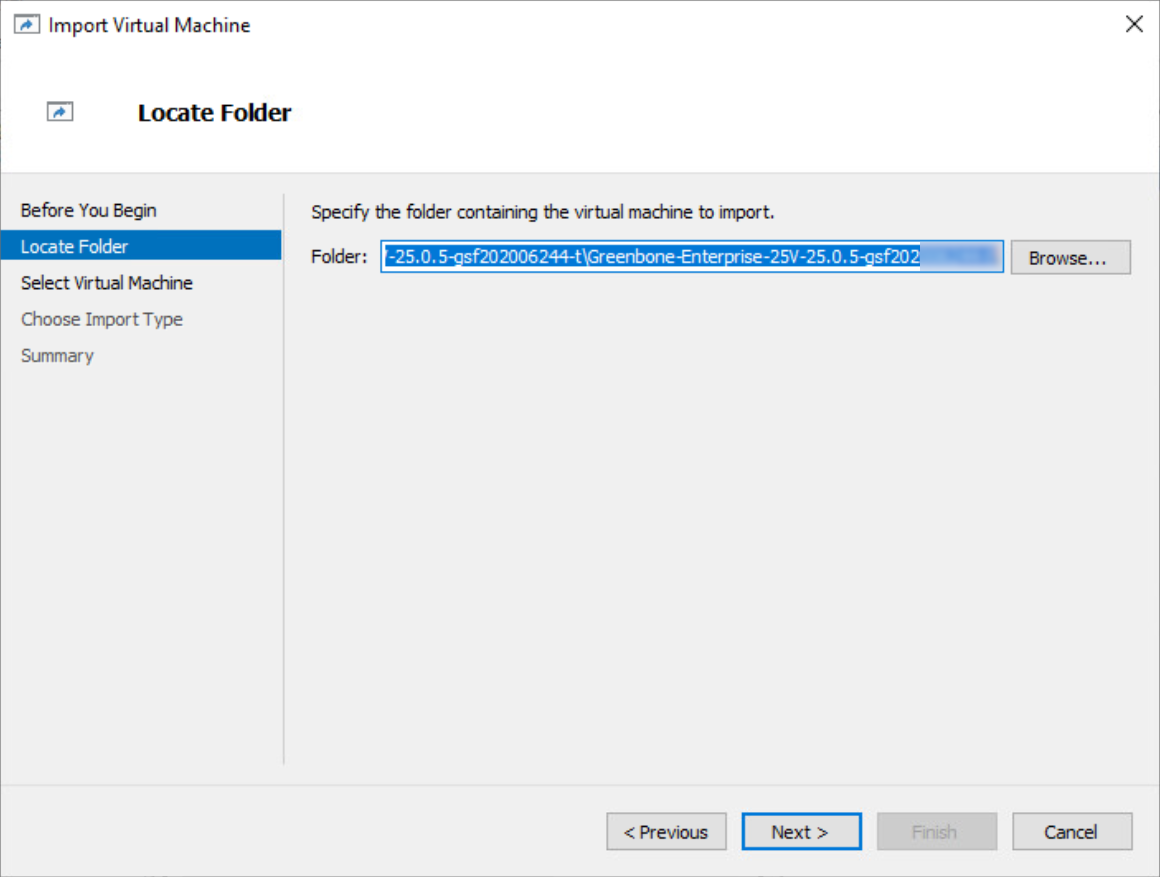Select the Locate Folder step in sidebar
Viewport: 1160px width, 877px height.
click(x=141, y=246)
